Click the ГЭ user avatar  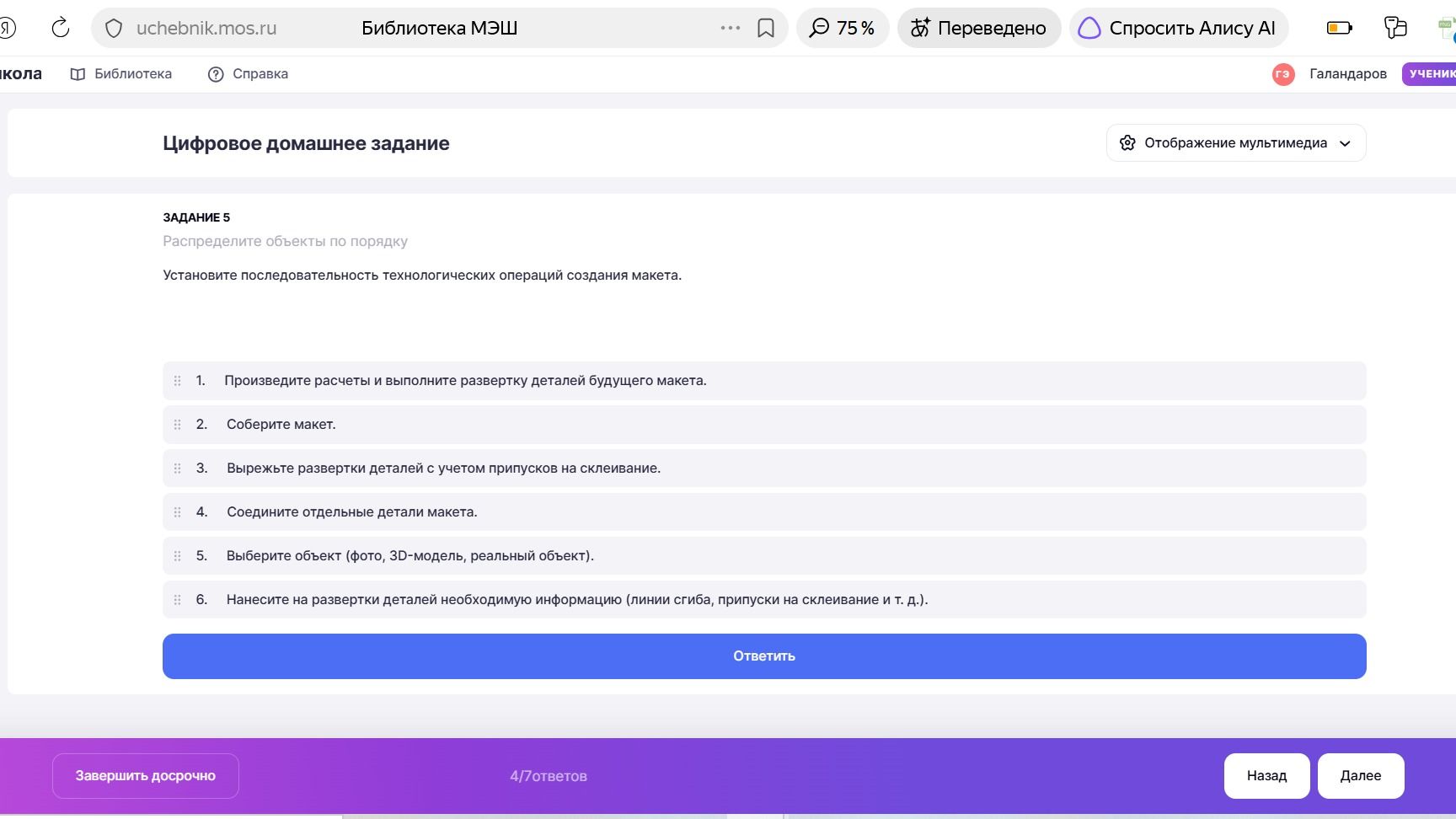point(1283,74)
